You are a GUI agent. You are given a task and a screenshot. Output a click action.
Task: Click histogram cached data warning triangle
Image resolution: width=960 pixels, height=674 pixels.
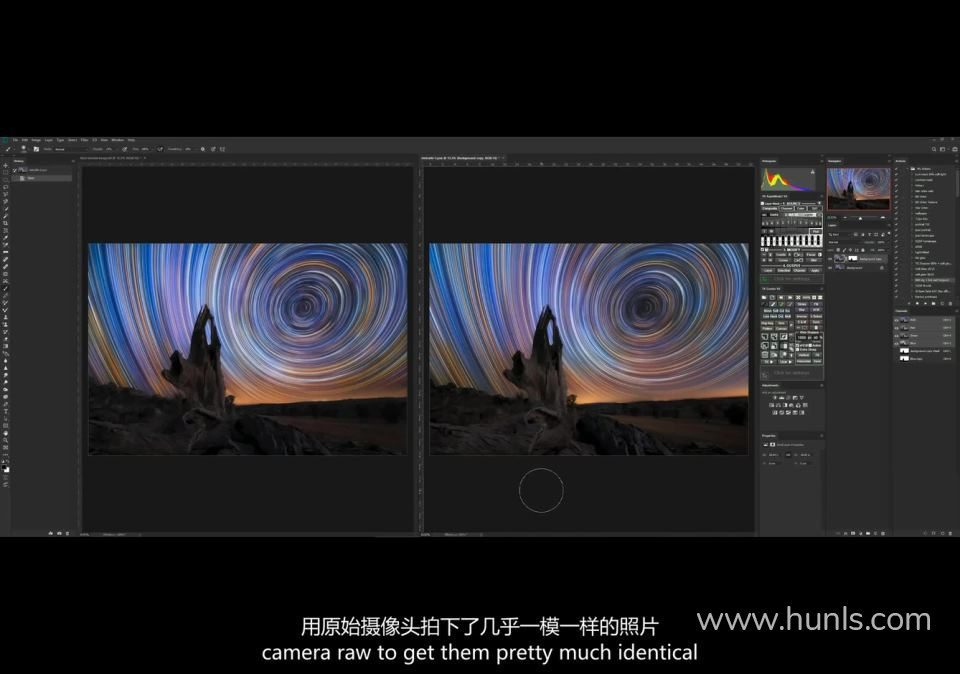(812, 172)
